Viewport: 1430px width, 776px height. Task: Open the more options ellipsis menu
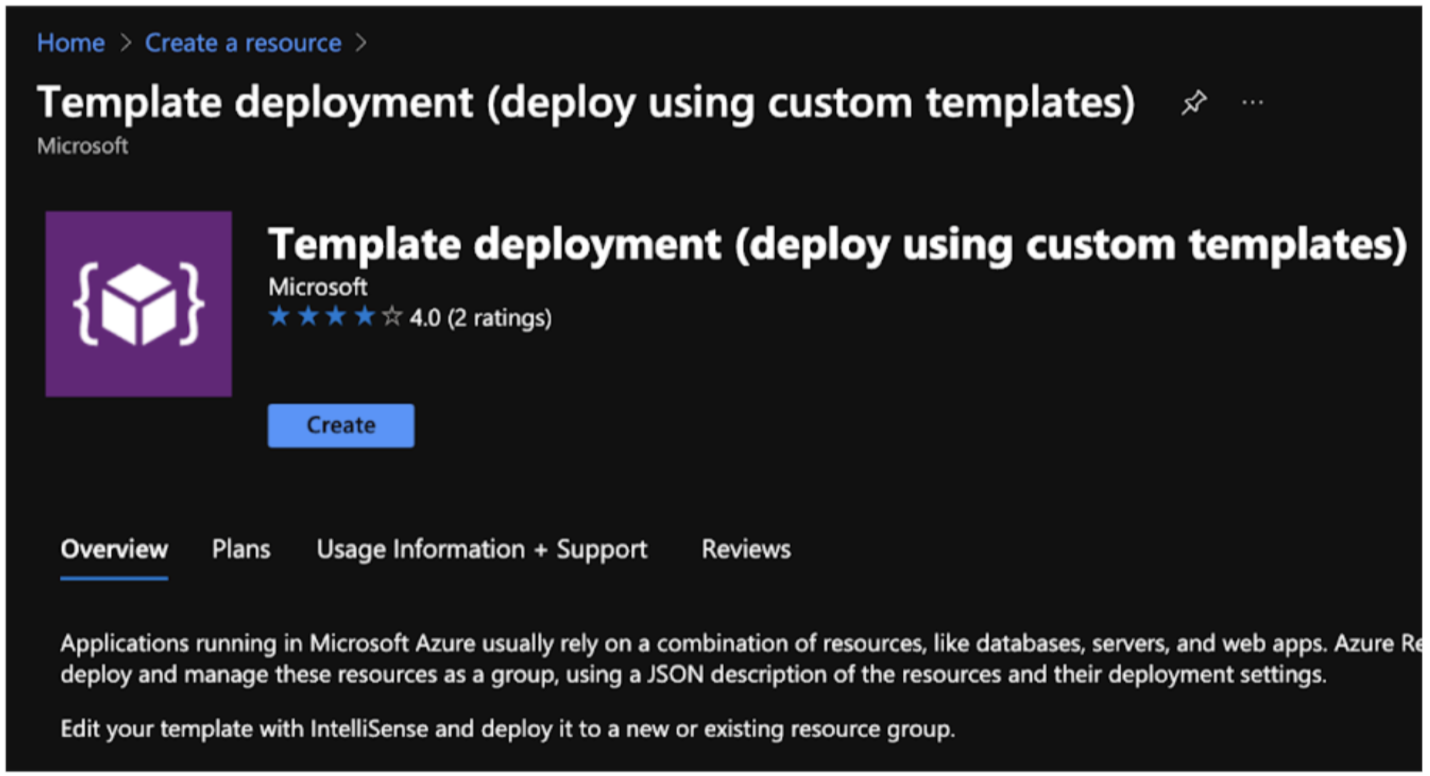click(1252, 103)
